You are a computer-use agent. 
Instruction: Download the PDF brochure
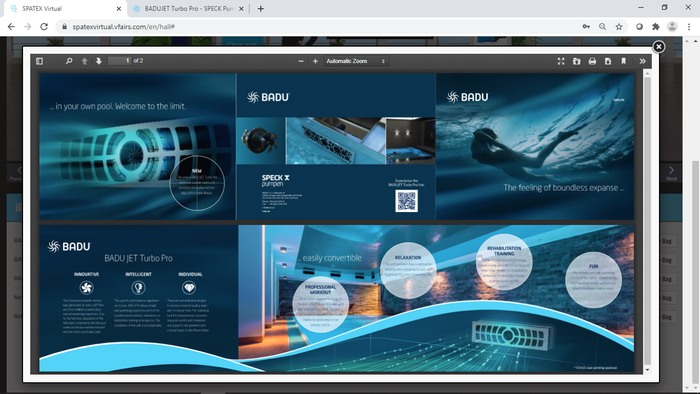pyautogui.click(x=608, y=61)
